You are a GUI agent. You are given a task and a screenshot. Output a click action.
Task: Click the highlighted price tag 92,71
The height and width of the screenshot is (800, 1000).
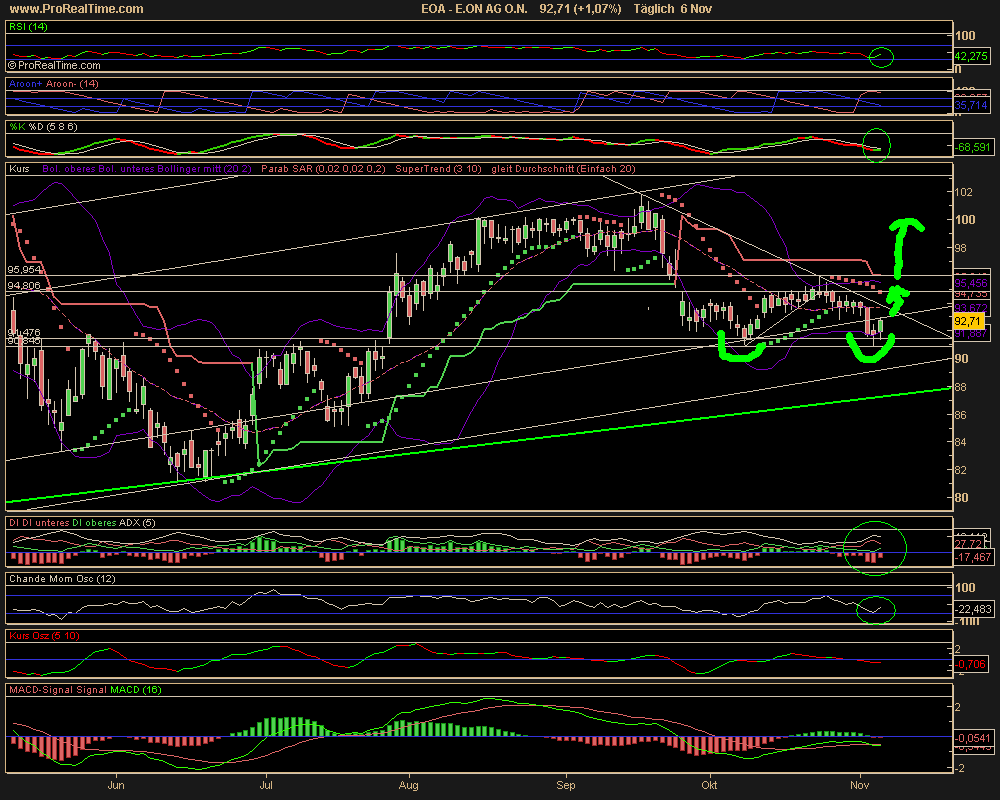[969, 321]
